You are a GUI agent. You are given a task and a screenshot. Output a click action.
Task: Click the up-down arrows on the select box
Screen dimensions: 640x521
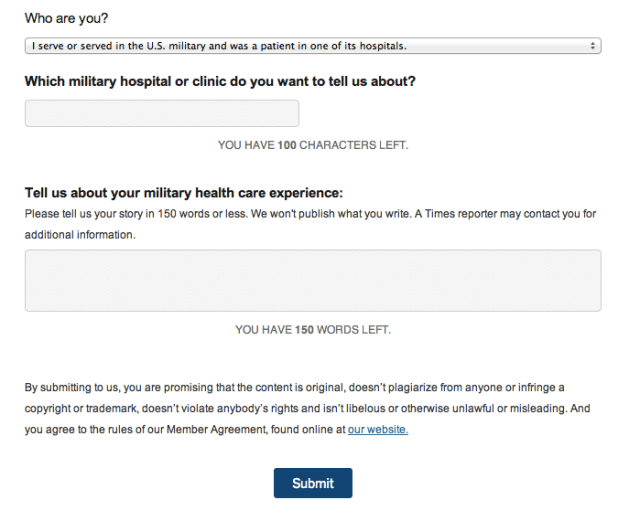click(594, 46)
